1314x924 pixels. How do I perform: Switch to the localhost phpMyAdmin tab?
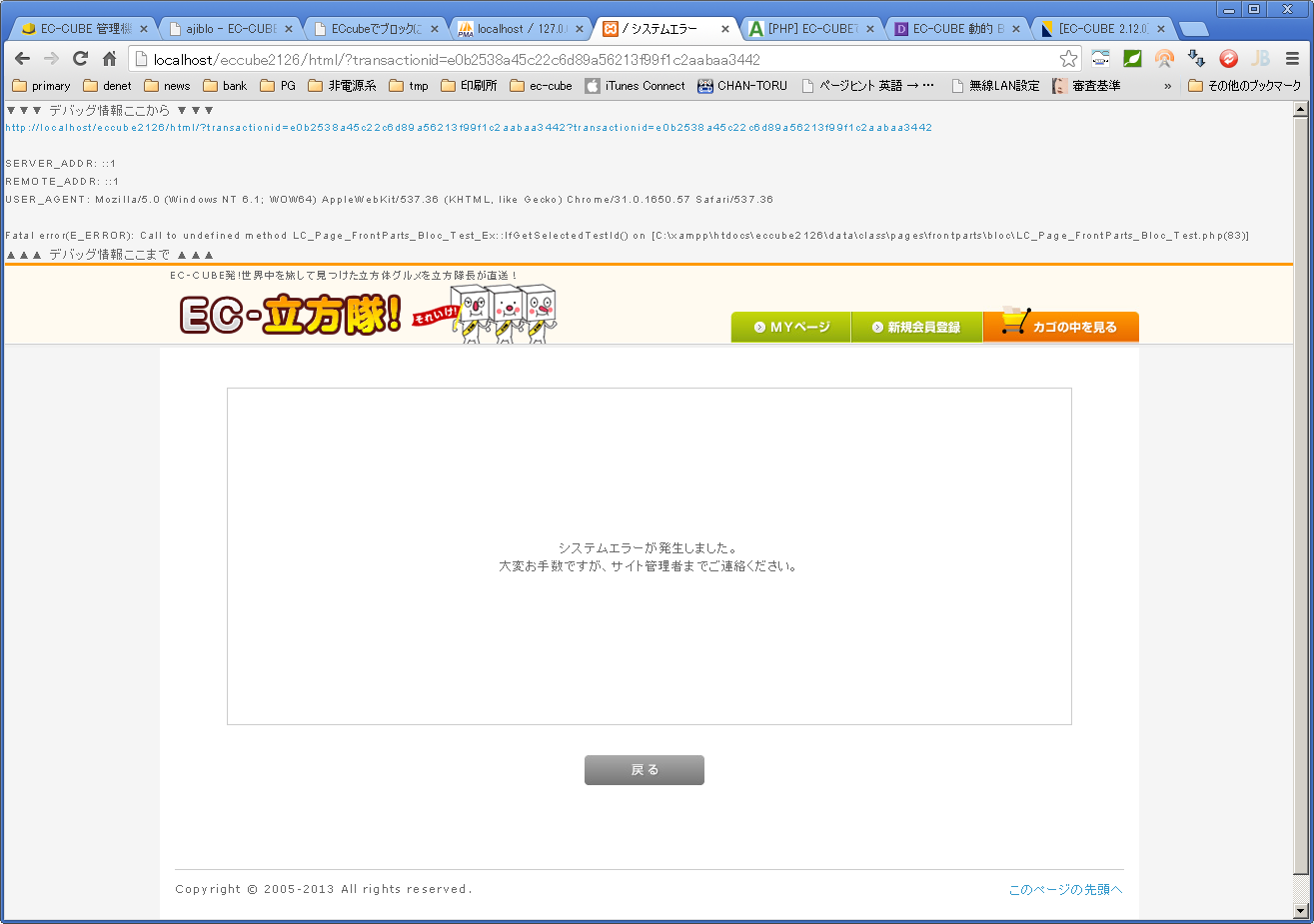click(520, 29)
